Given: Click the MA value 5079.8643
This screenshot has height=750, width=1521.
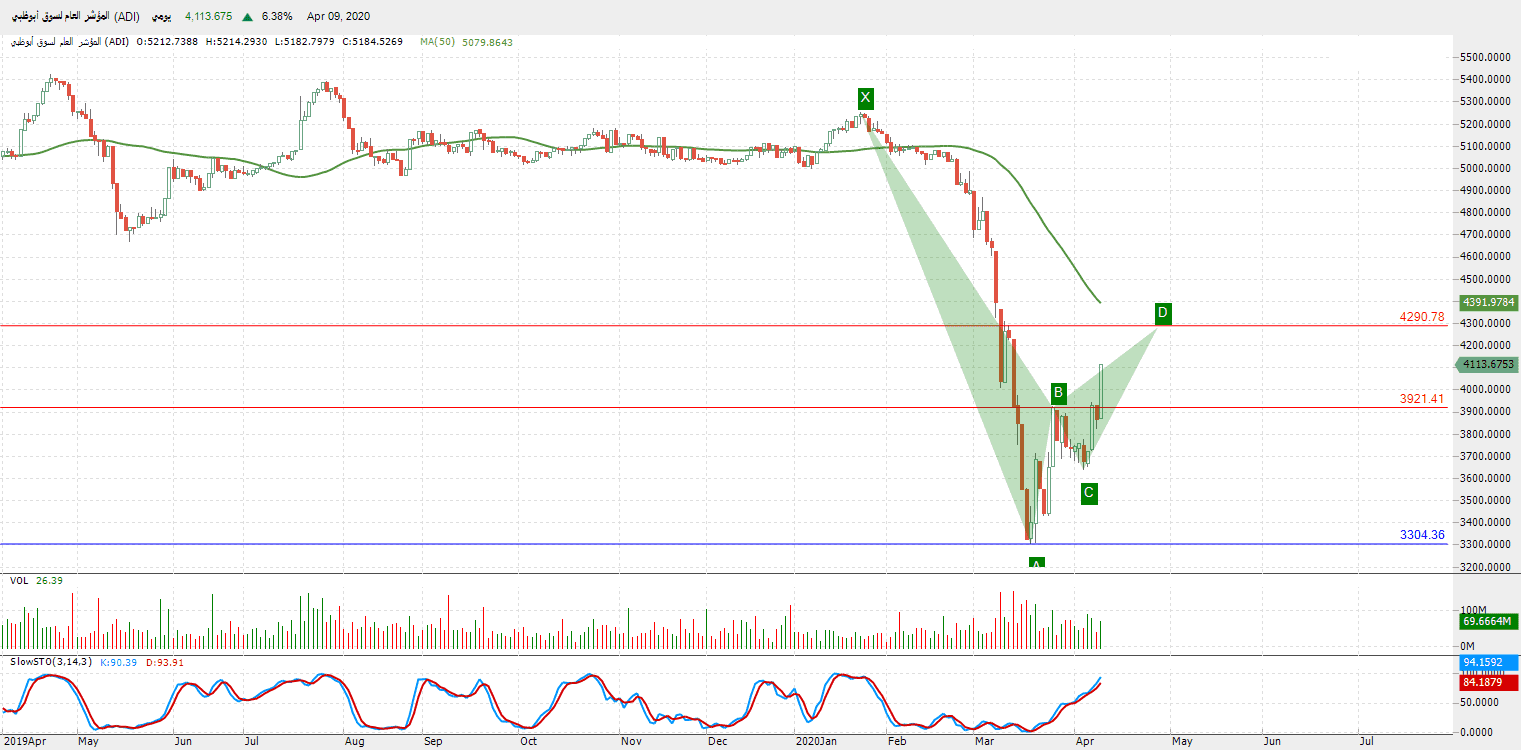Looking at the screenshot, I should pos(489,42).
